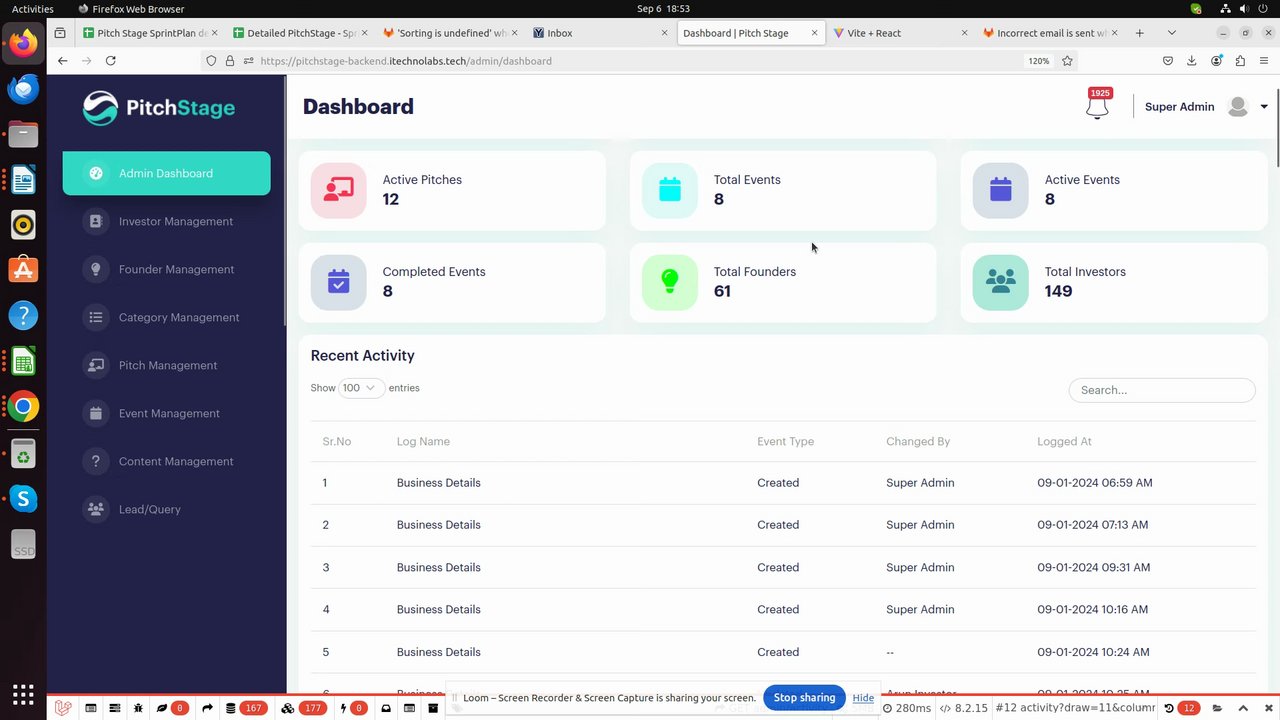This screenshot has width=1280, height=720.
Task: Click the Total Founders lightbulb icon
Action: [x=670, y=282]
